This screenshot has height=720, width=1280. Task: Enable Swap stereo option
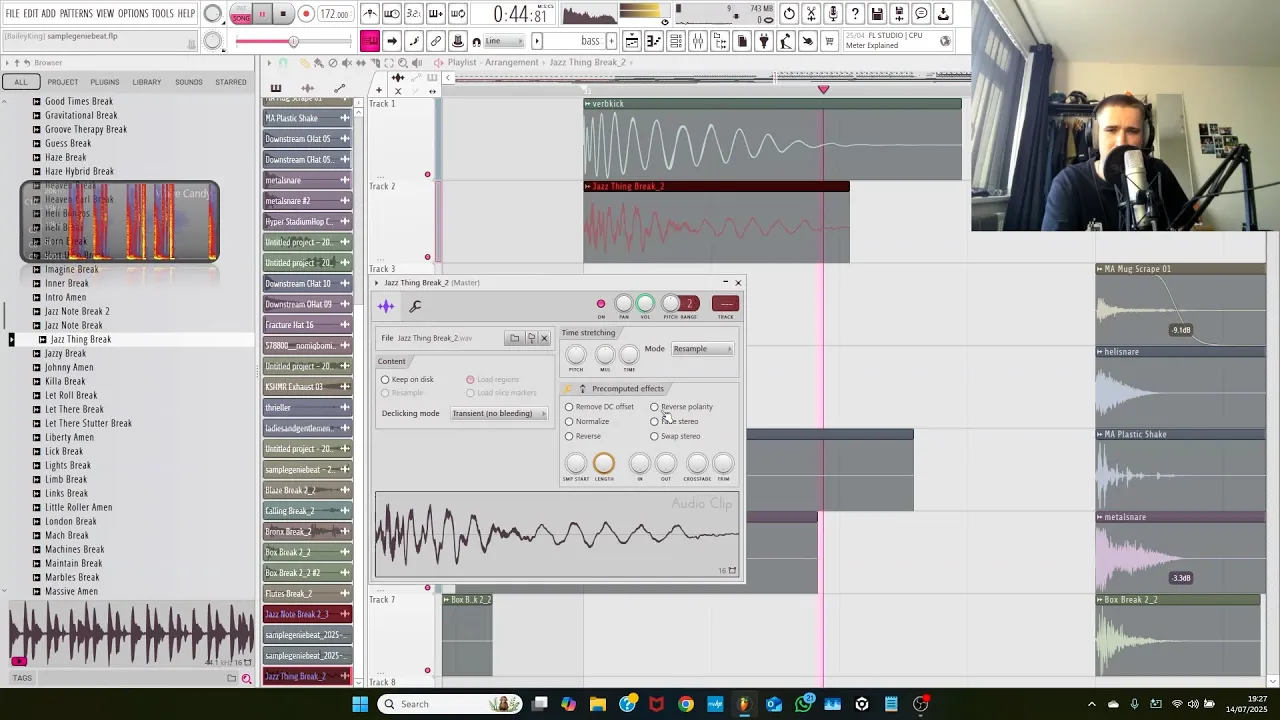(654, 436)
